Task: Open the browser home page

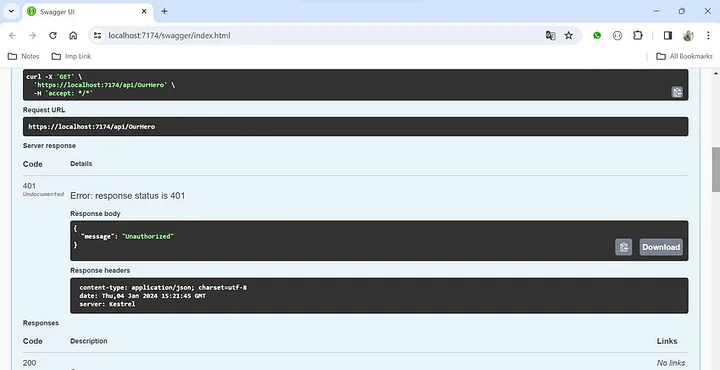Action: [x=73, y=35]
